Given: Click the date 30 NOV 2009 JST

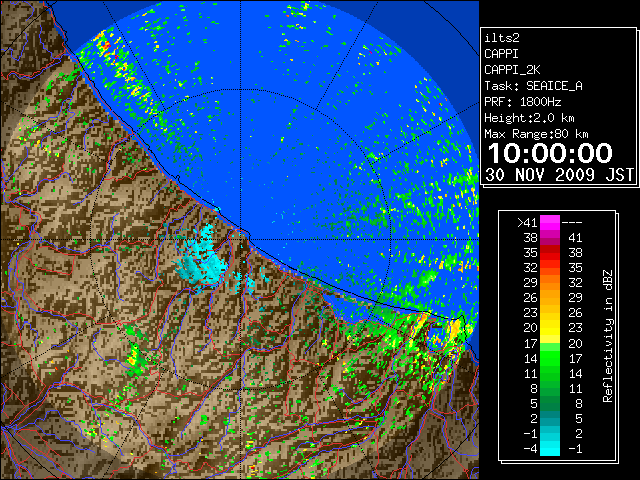Looking at the screenshot, I should point(559,175).
